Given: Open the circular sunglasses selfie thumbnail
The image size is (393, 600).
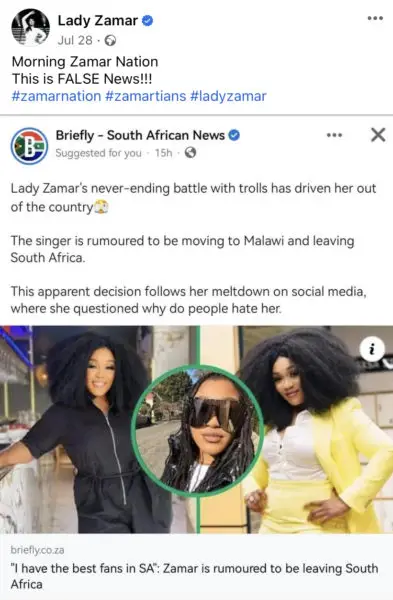Looking at the screenshot, I should pos(197,431).
